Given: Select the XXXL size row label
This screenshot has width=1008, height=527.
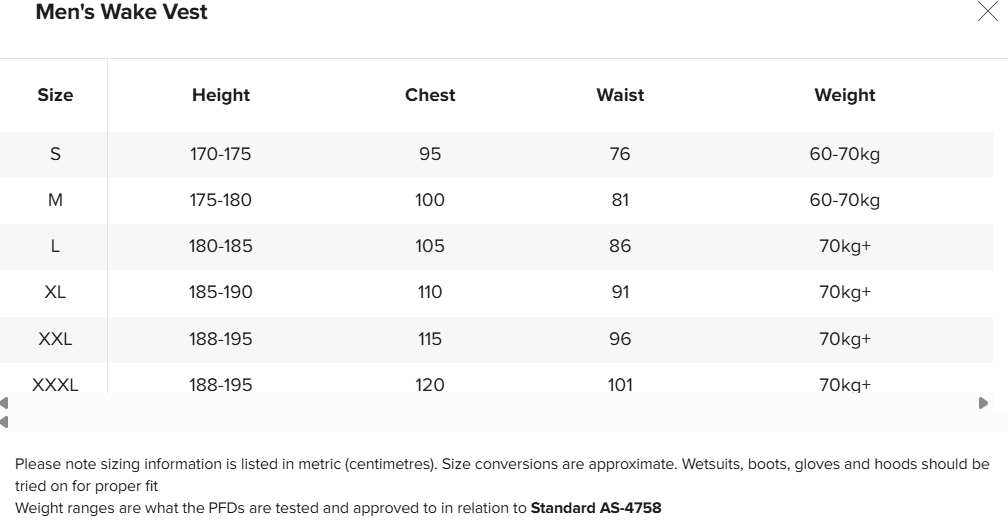Looking at the screenshot, I should [55, 384].
